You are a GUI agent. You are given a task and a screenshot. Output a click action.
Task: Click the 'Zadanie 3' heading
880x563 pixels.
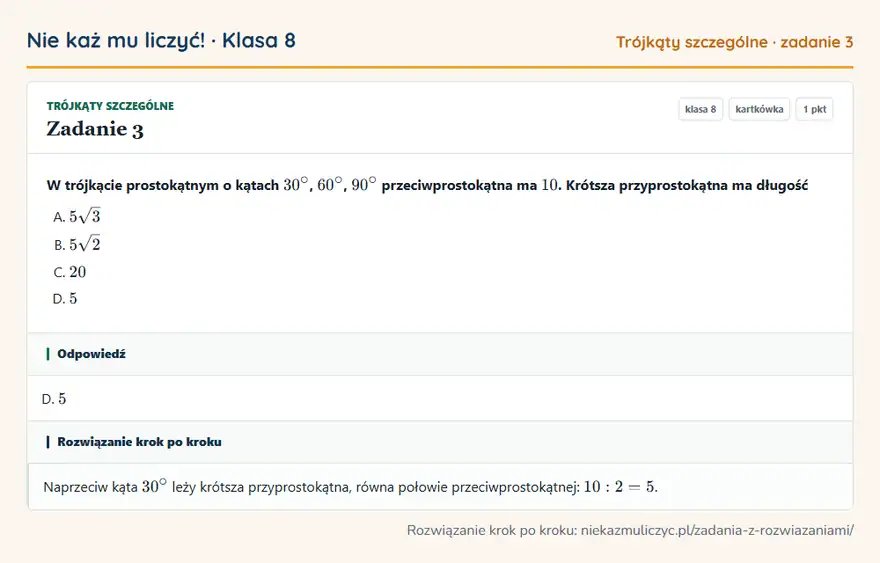coord(95,129)
